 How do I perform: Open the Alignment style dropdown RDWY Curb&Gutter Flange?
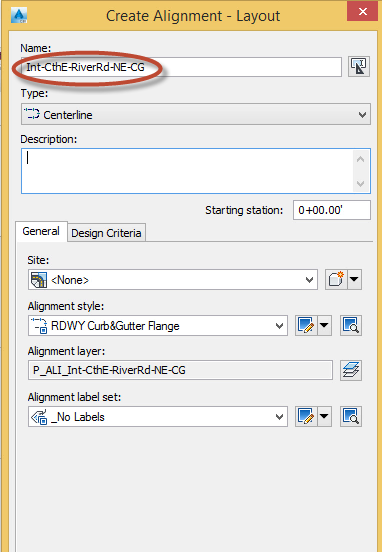(x=158, y=325)
